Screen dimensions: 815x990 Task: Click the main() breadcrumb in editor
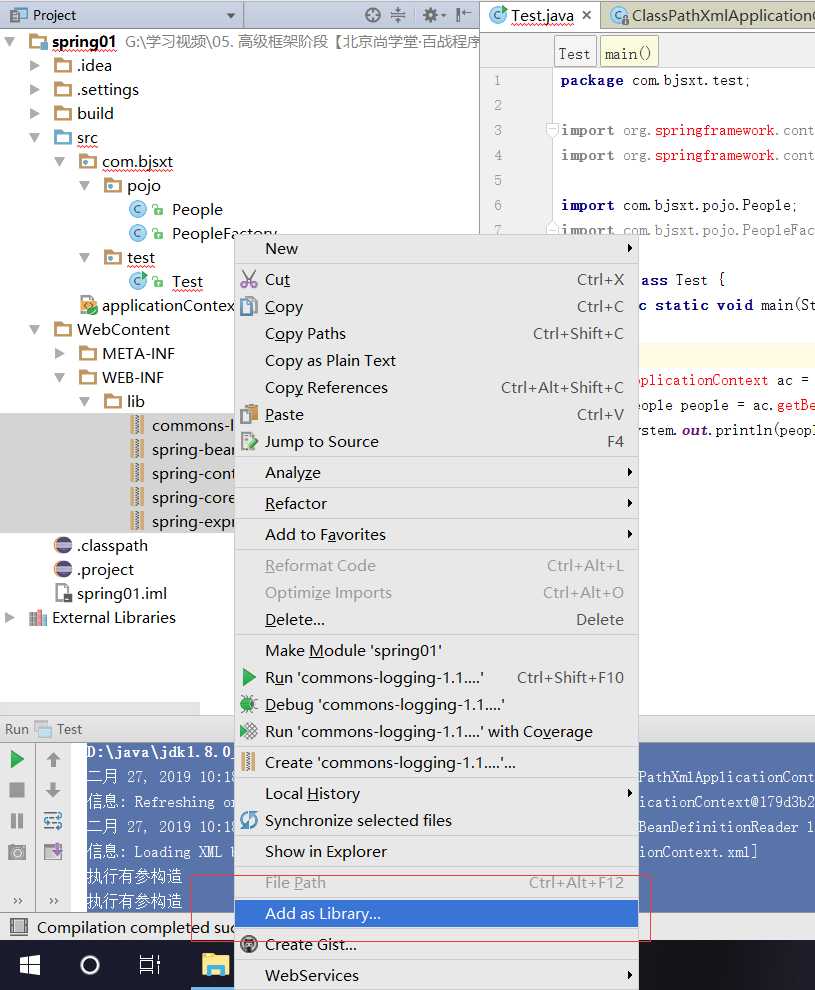click(x=628, y=54)
